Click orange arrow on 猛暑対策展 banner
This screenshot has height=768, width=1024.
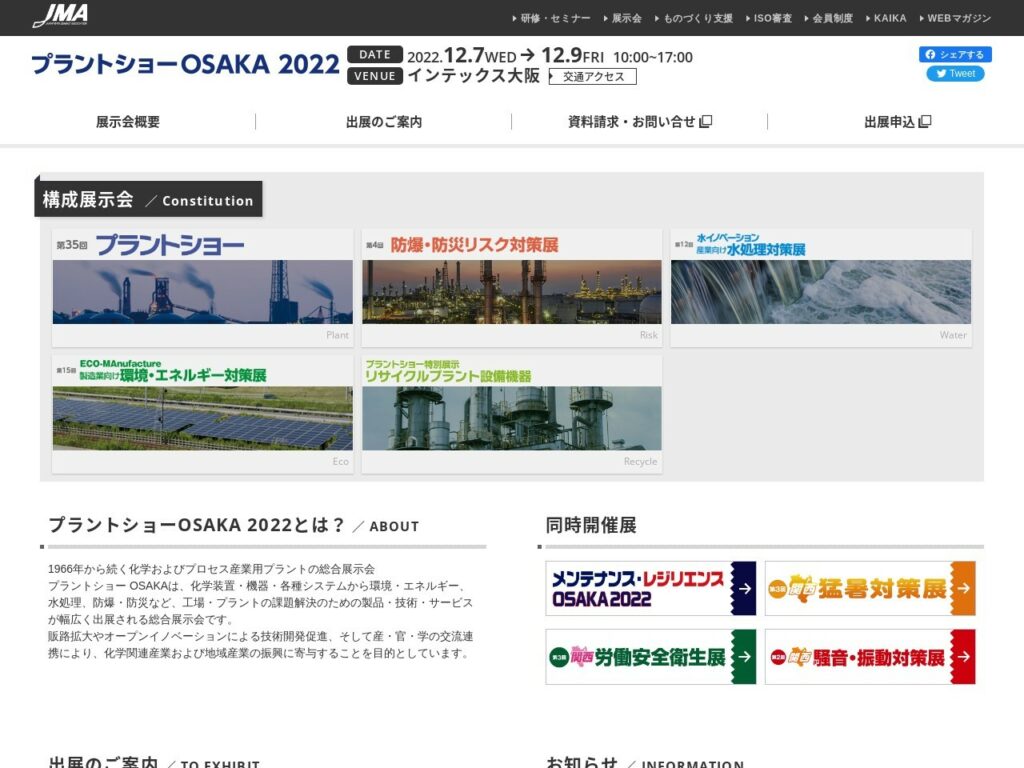click(x=964, y=588)
